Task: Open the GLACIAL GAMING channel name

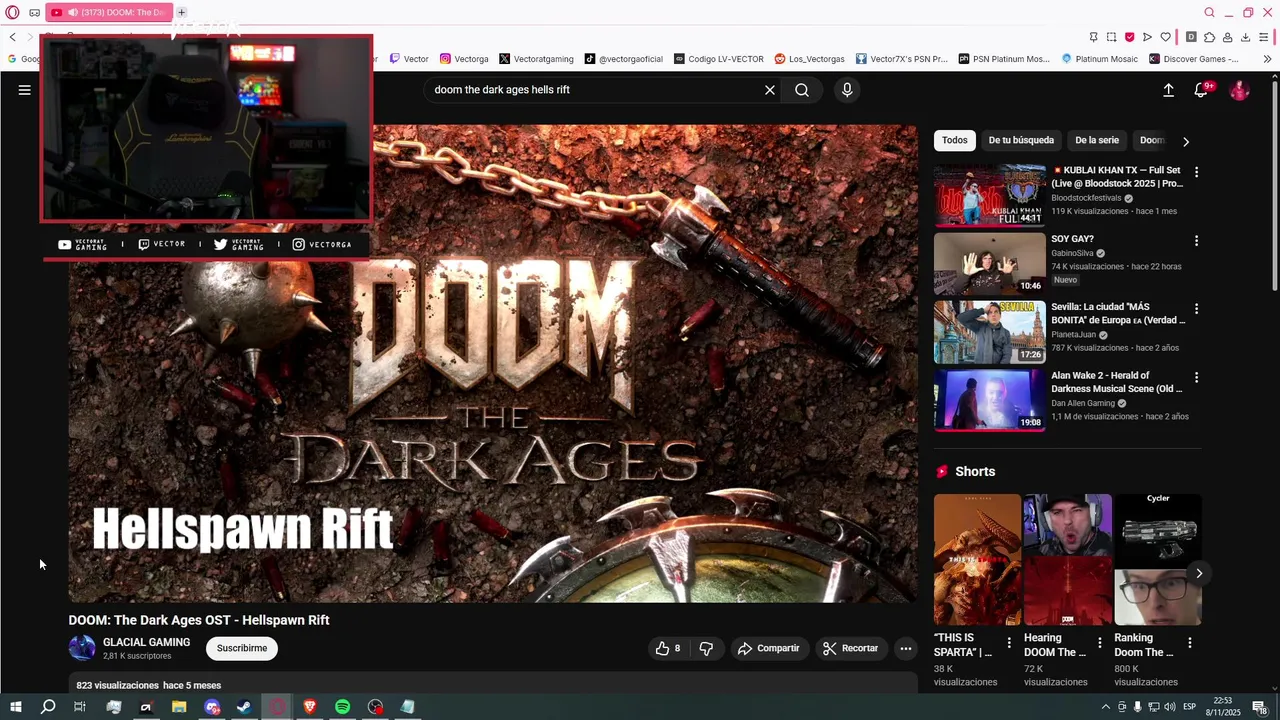Action: click(146, 642)
